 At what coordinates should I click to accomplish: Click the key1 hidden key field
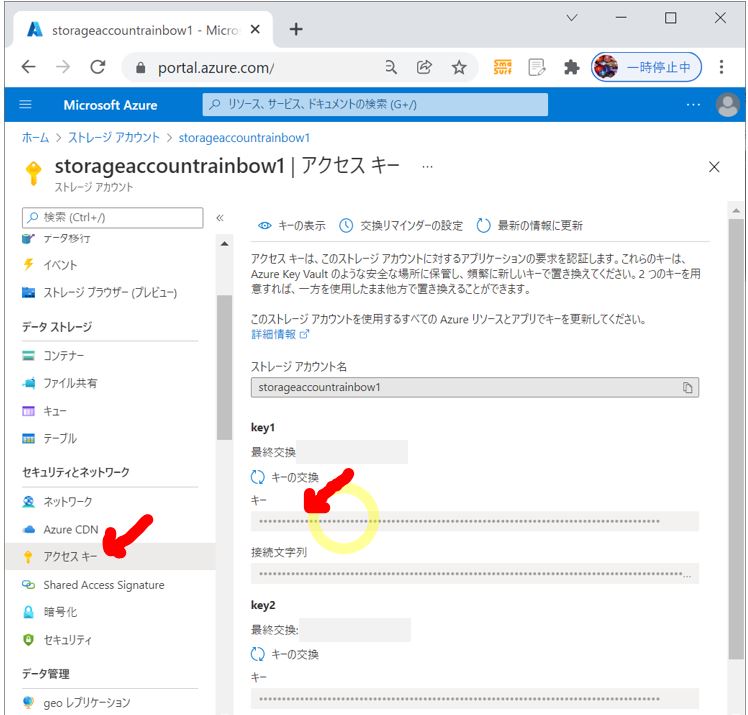pos(475,521)
